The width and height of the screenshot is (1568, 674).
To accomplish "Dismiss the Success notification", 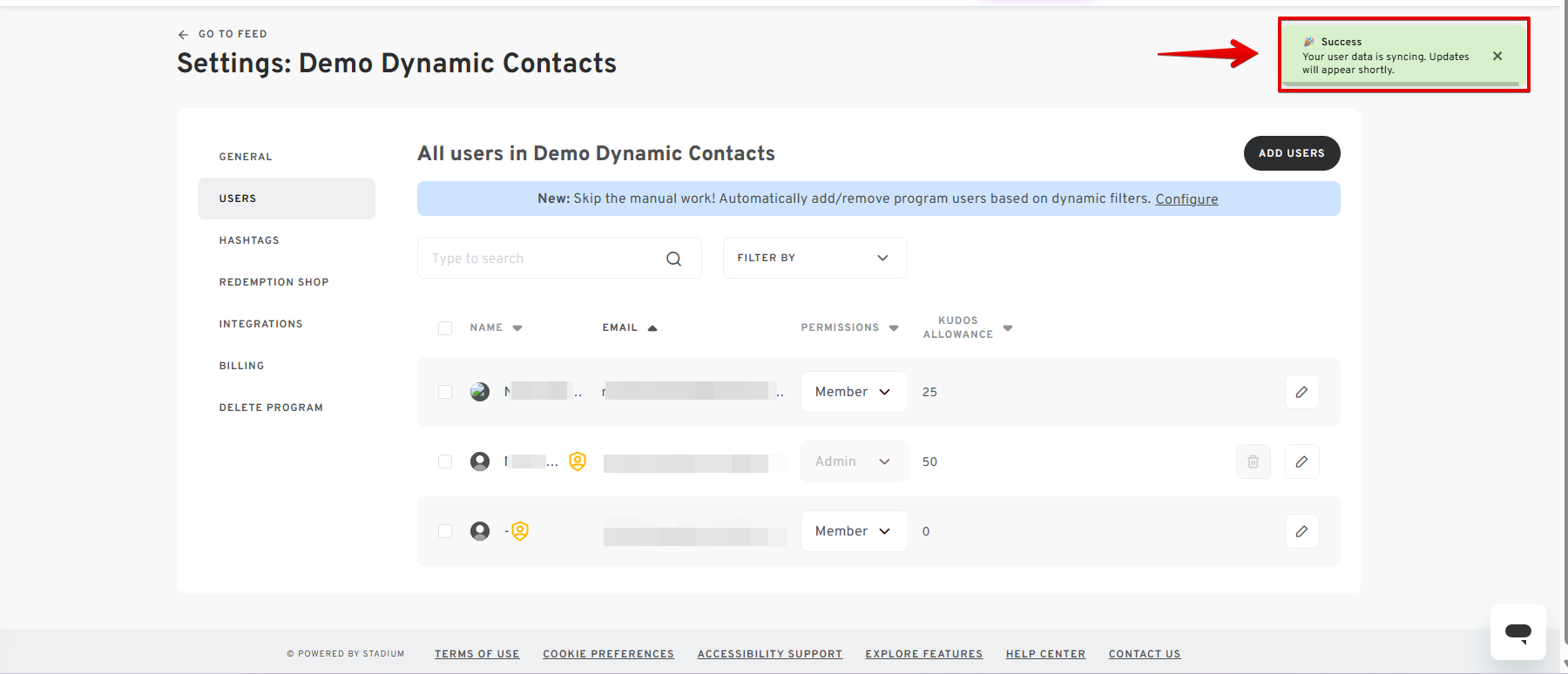I will (1497, 56).
